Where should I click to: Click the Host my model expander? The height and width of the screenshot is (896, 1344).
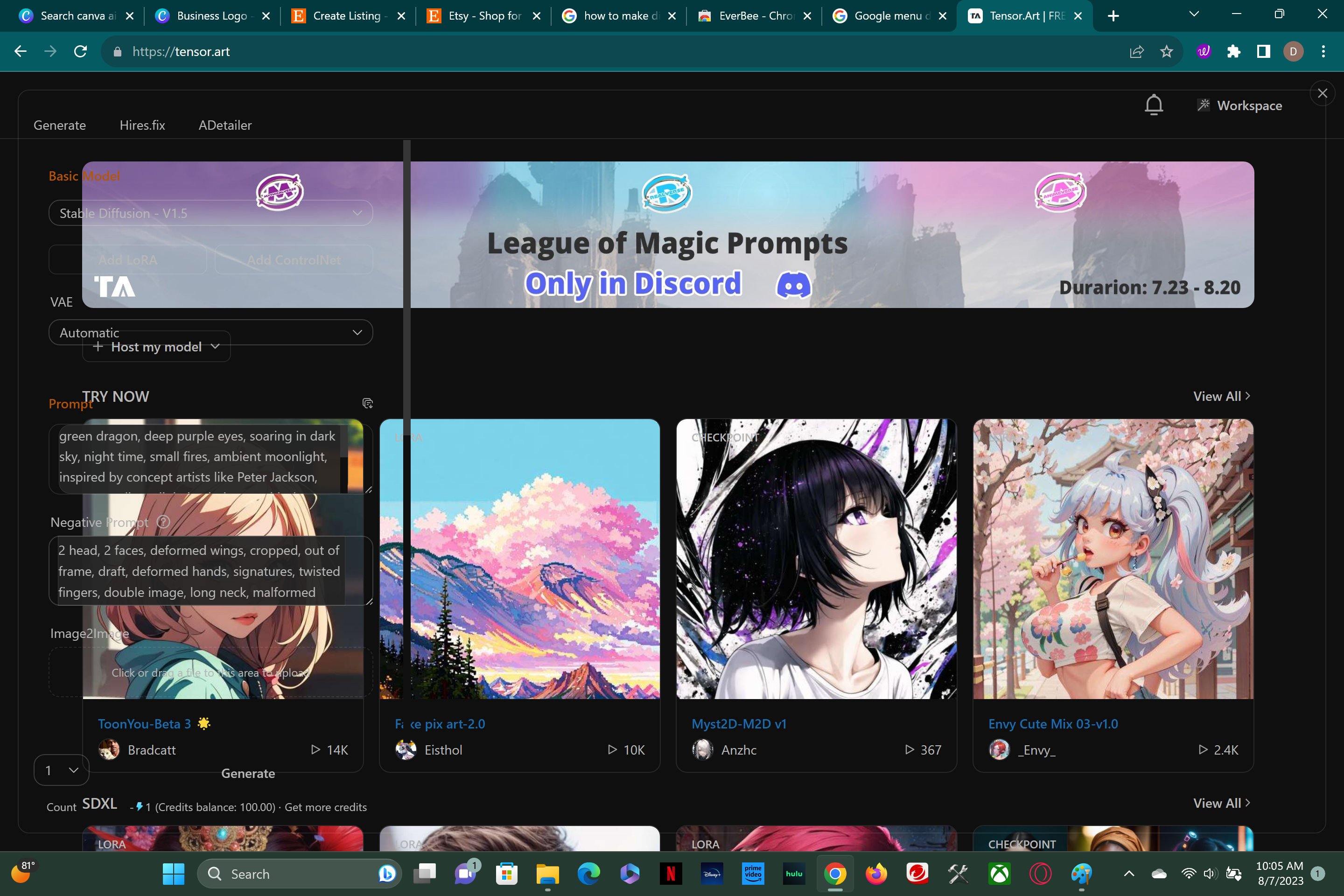(x=155, y=346)
